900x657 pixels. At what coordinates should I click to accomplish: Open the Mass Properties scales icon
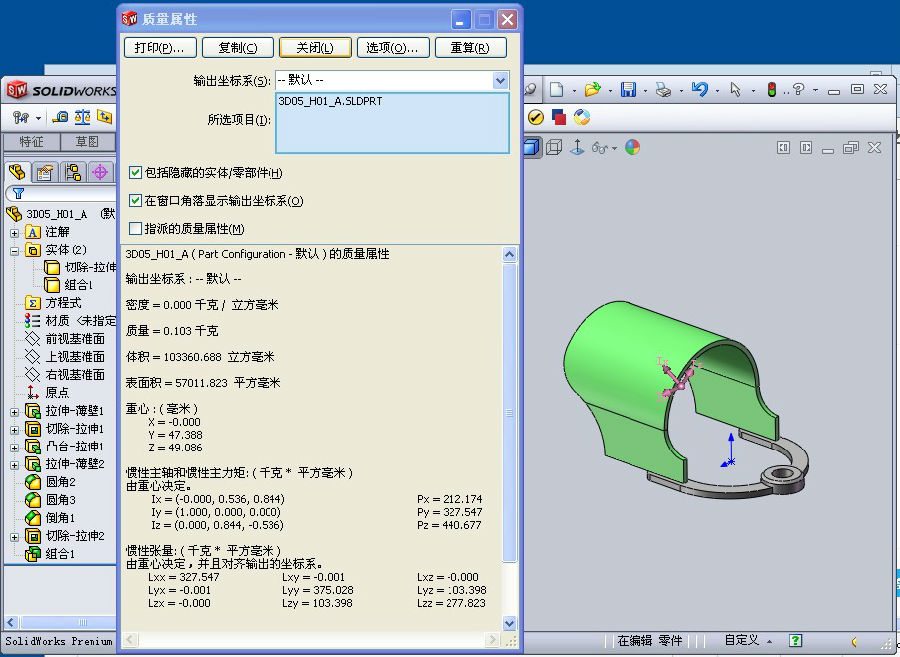(x=83, y=117)
